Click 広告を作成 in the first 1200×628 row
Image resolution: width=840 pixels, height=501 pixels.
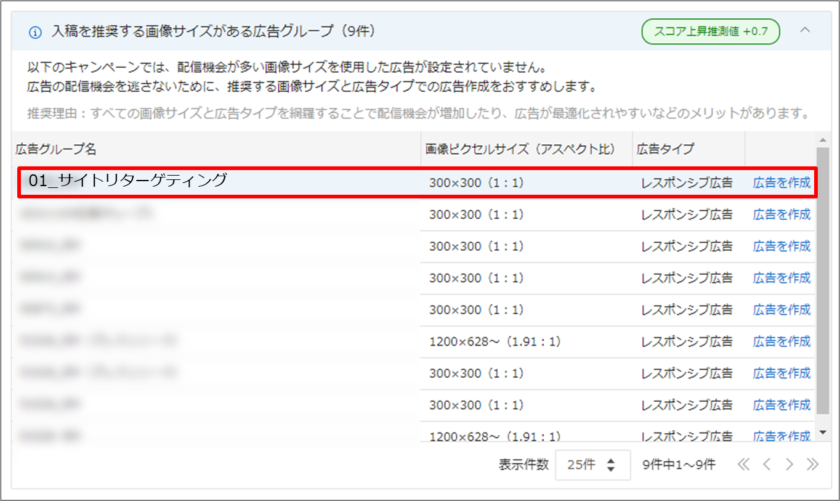[x=781, y=342]
